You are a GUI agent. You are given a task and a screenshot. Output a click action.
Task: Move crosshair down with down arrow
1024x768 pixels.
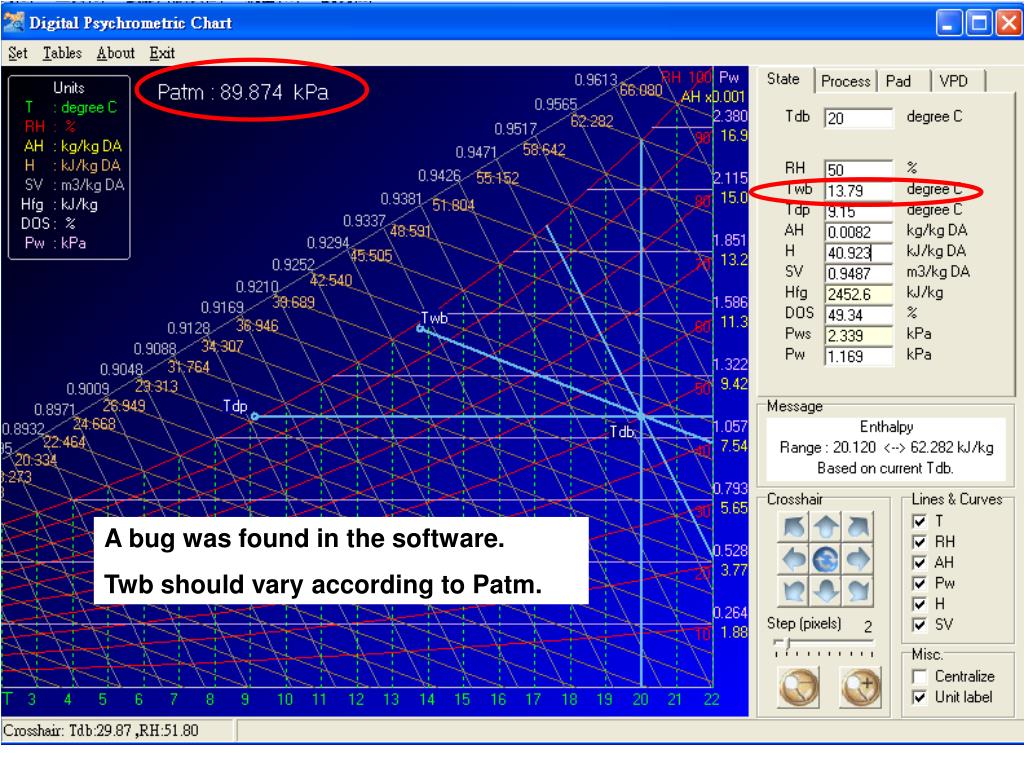coord(825,591)
